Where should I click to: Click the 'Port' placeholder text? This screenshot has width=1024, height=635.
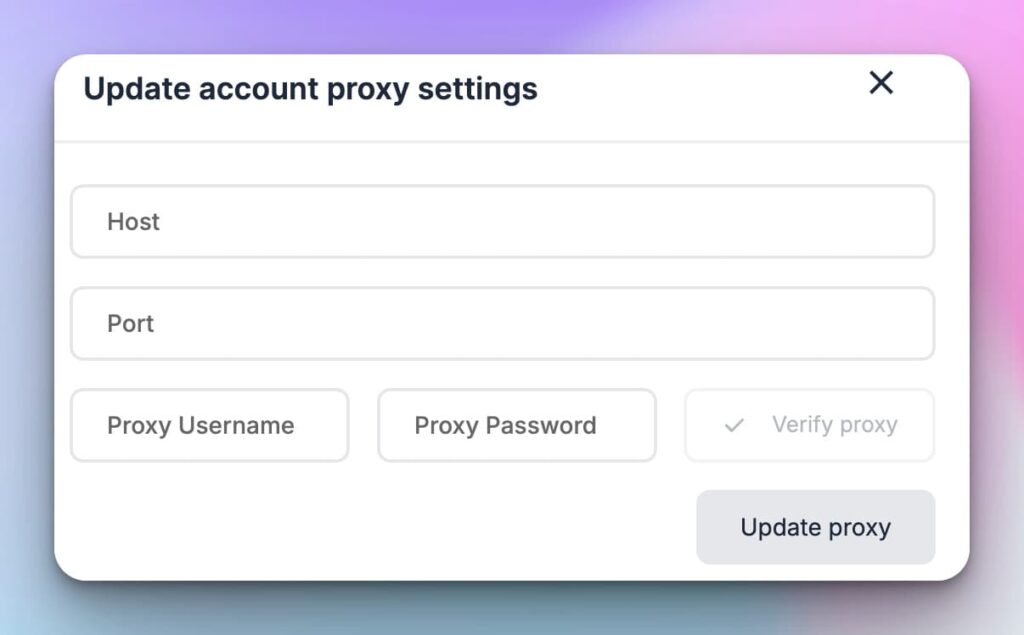tap(130, 323)
